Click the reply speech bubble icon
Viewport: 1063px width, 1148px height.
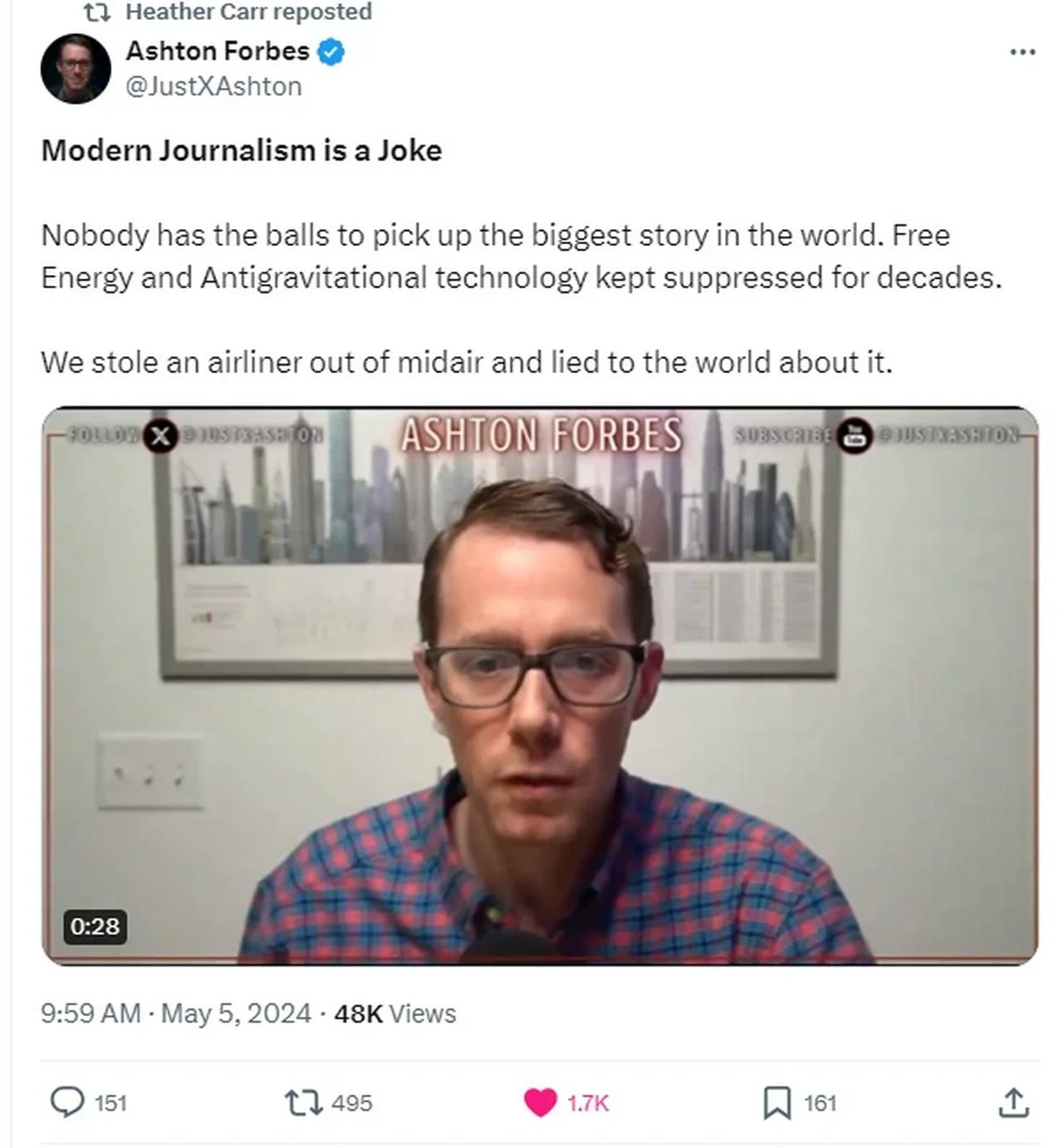pyautogui.click(x=67, y=1102)
